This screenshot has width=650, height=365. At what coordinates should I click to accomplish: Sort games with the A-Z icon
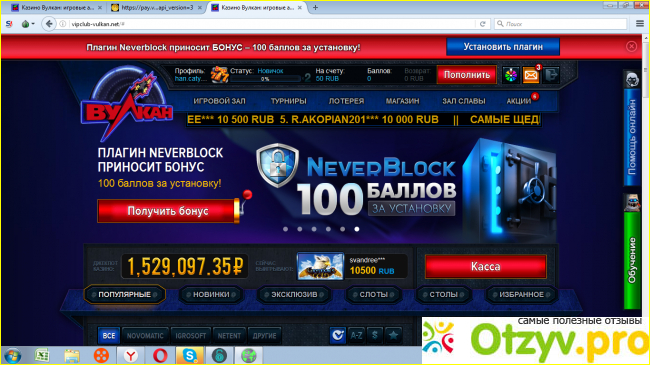click(356, 335)
